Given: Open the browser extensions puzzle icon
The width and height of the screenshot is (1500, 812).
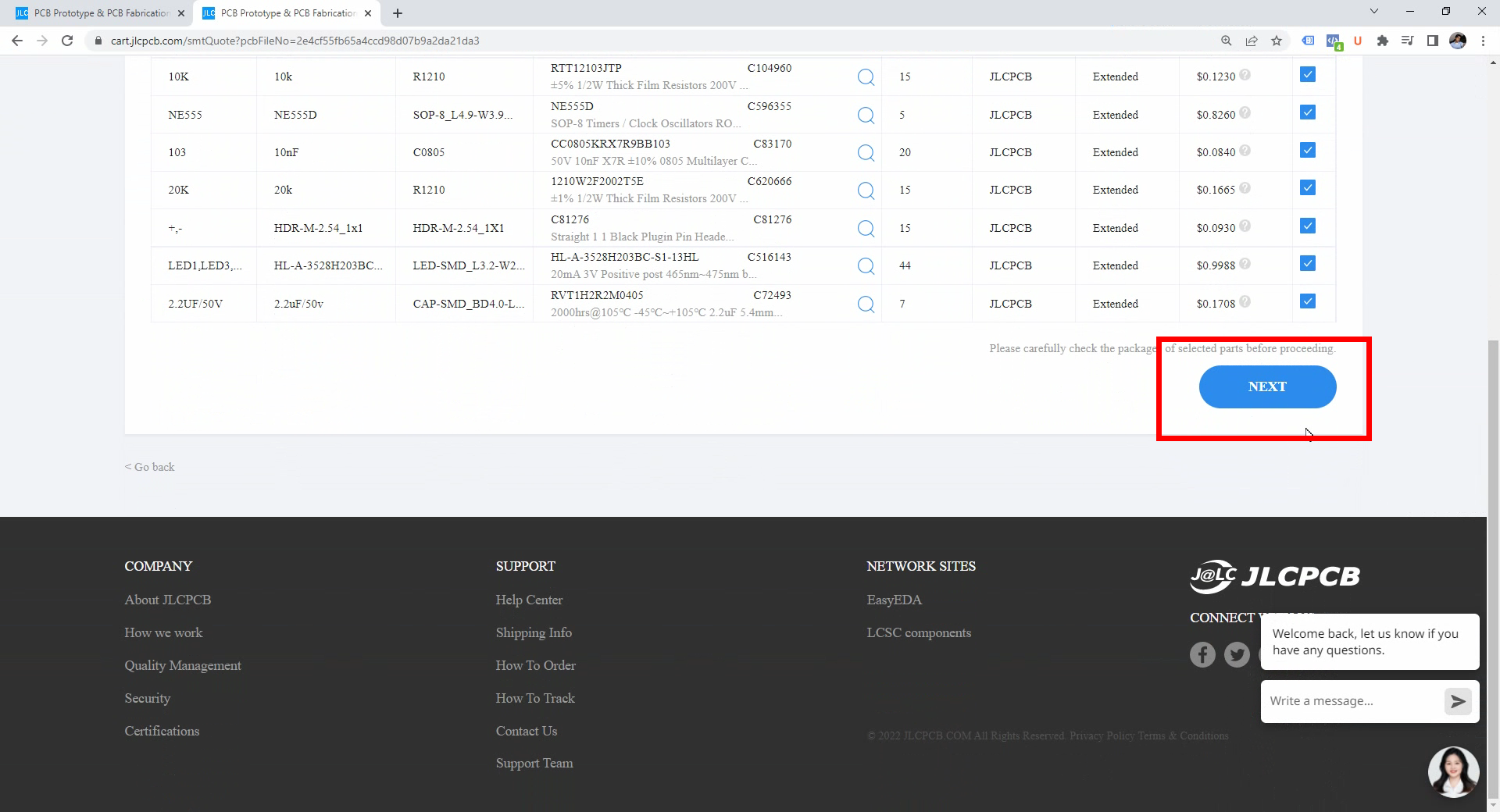Looking at the screenshot, I should [x=1382, y=41].
